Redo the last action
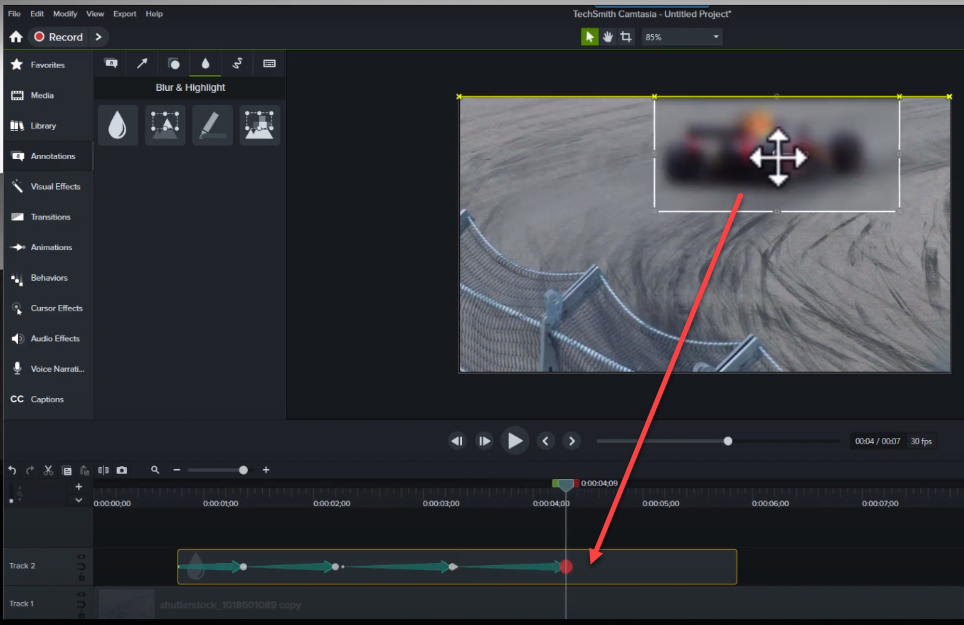The width and height of the screenshot is (964, 625). coord(30,470)
